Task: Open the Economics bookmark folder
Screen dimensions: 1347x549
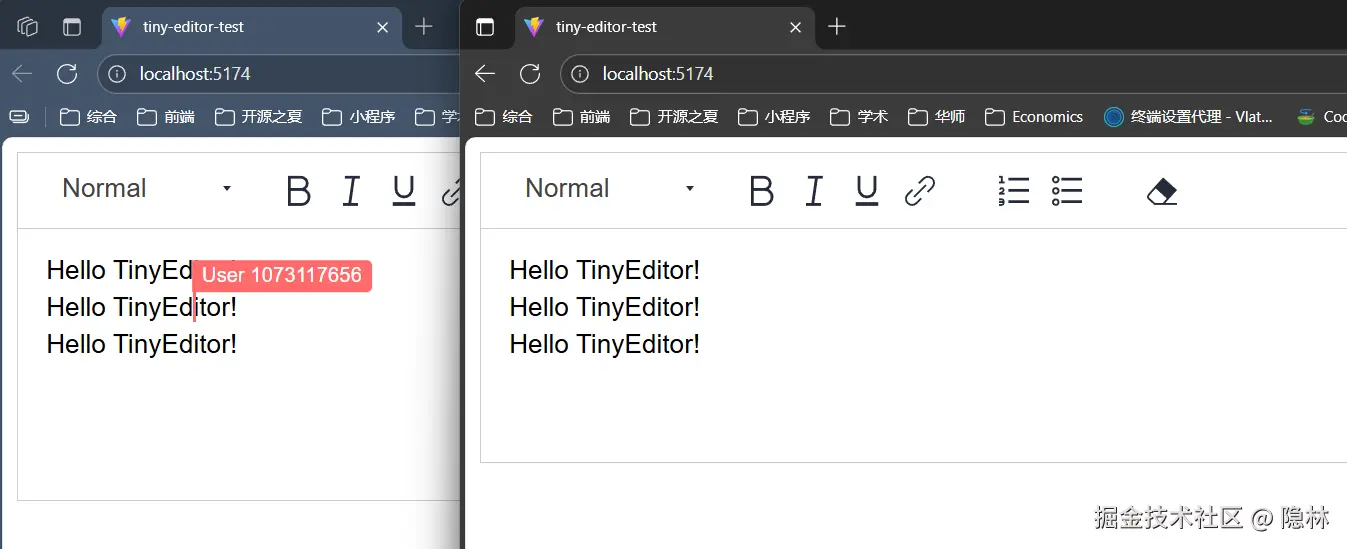Action: (x=1034, y=117)
